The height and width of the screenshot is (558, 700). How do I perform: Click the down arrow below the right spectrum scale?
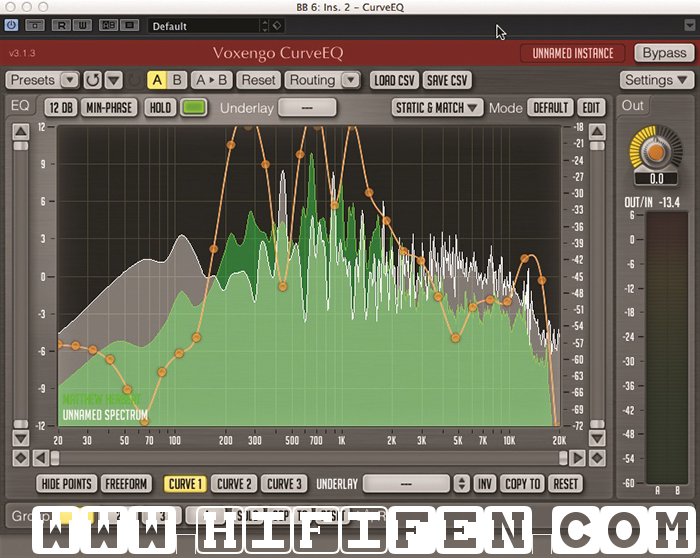(x=597, y=437)
